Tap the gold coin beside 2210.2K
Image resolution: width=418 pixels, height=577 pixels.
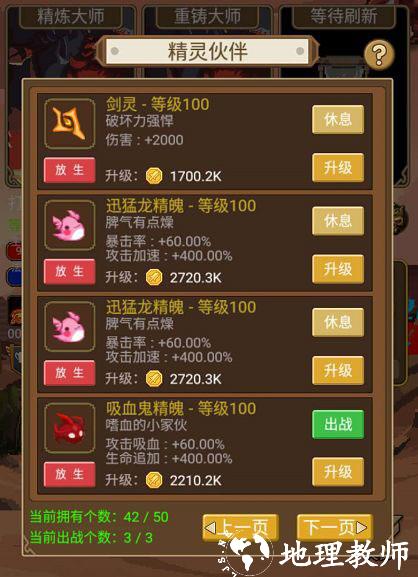[154, 480]
